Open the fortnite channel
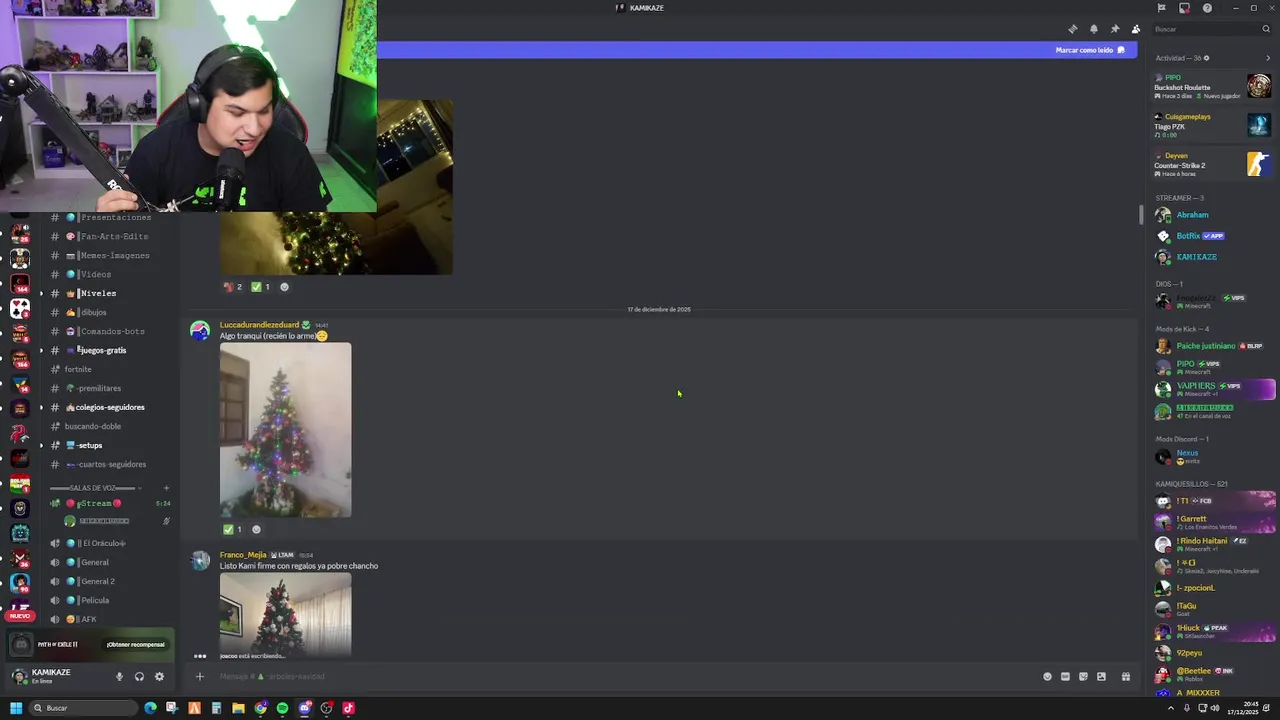 [x=108, y=369]
